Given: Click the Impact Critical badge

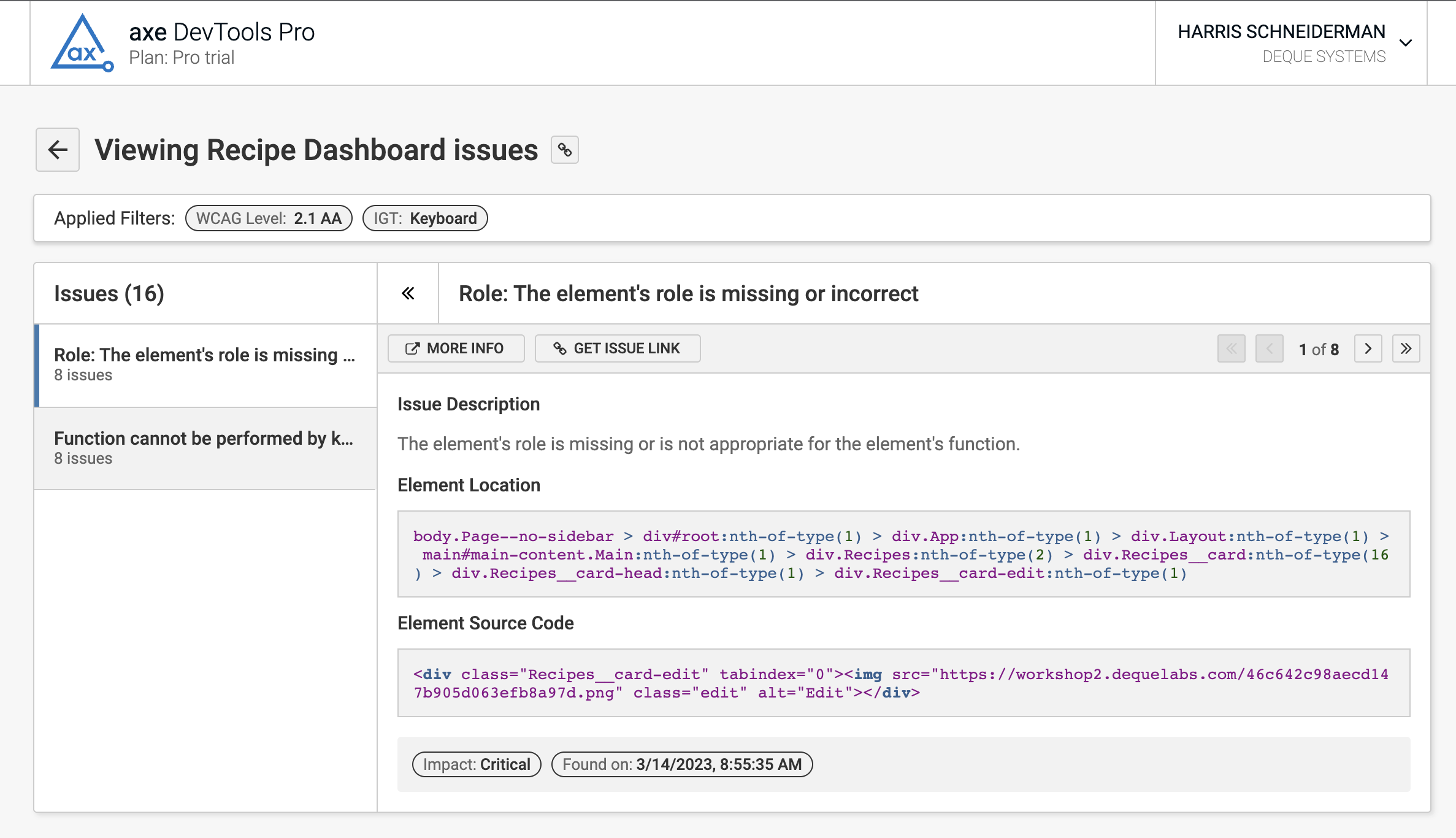Looking at the screenshot, I should pyautogui.click(x=476, y=764).
